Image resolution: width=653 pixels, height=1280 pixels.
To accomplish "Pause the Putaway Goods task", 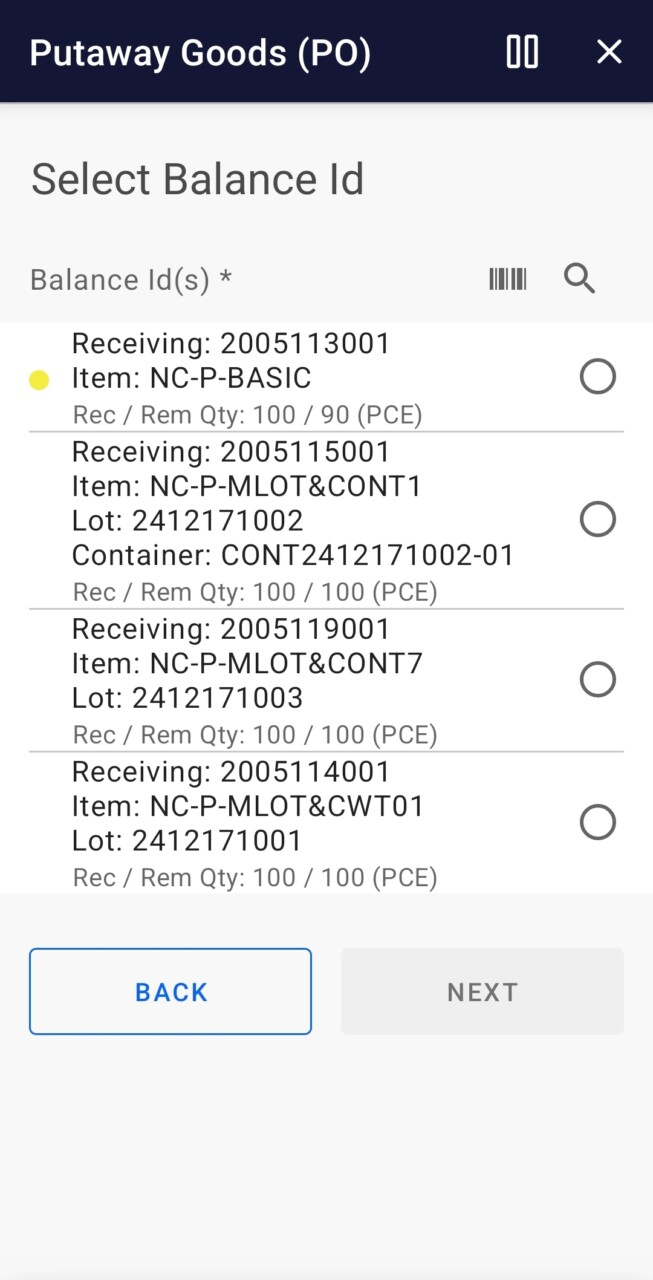I will (x=522, y=52).
